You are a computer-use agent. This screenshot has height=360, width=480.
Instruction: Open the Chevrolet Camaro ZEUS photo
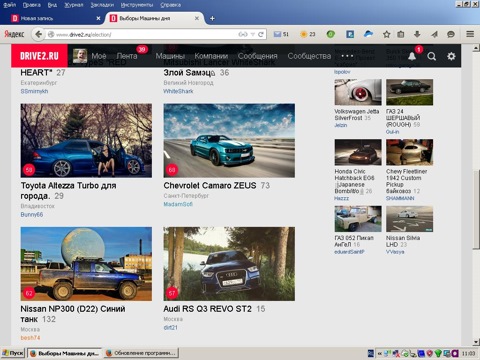pos(229,140)
